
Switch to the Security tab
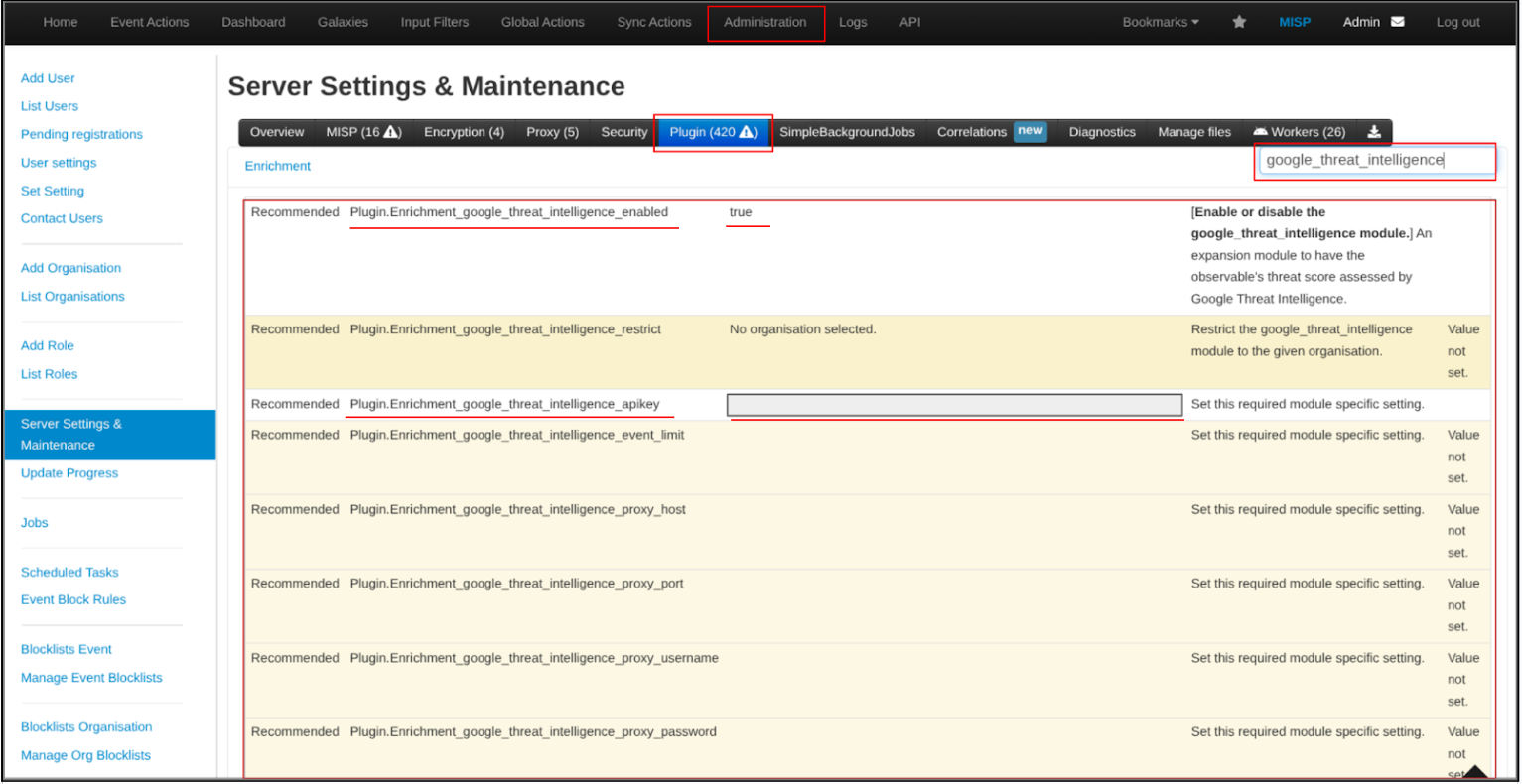623,132
